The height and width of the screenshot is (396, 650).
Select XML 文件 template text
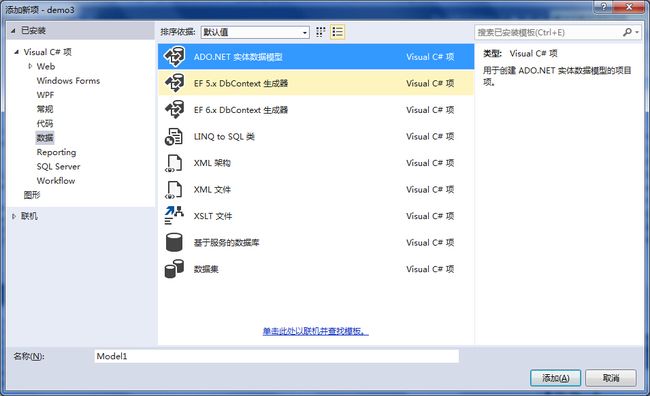[x=212, y=189]
